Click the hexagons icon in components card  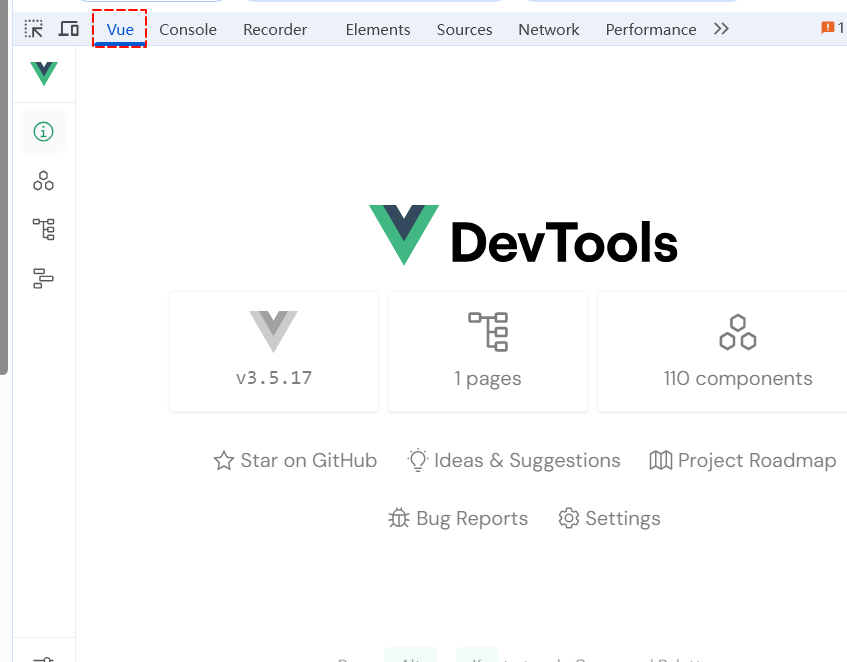pyautogui.click(x=737, y=332)
